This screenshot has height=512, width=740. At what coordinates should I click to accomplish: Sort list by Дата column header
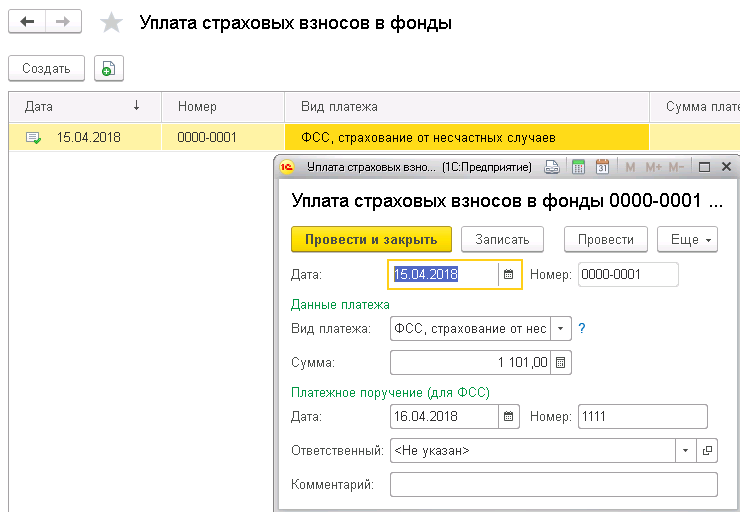pos(85,107)
